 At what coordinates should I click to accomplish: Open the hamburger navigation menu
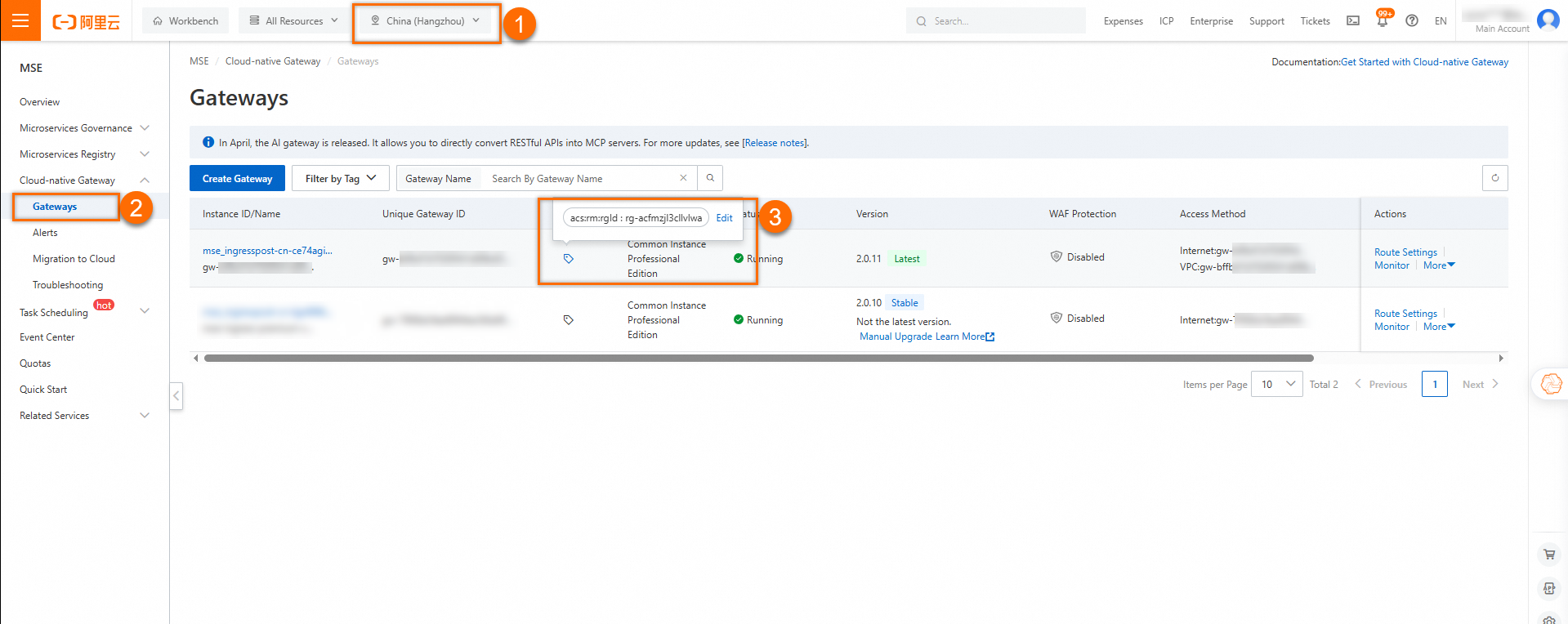[x=20, y=20]
